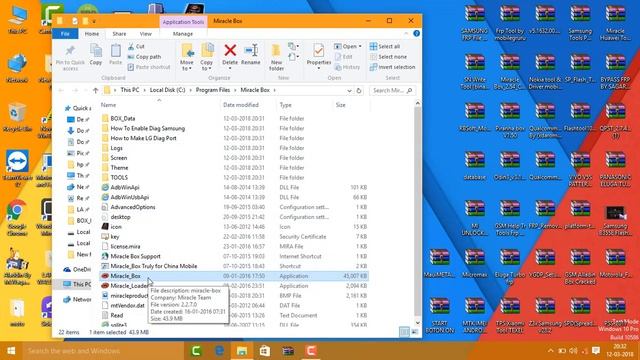
Task: Select the BOX_Data folder
Action: pos(122,118)
